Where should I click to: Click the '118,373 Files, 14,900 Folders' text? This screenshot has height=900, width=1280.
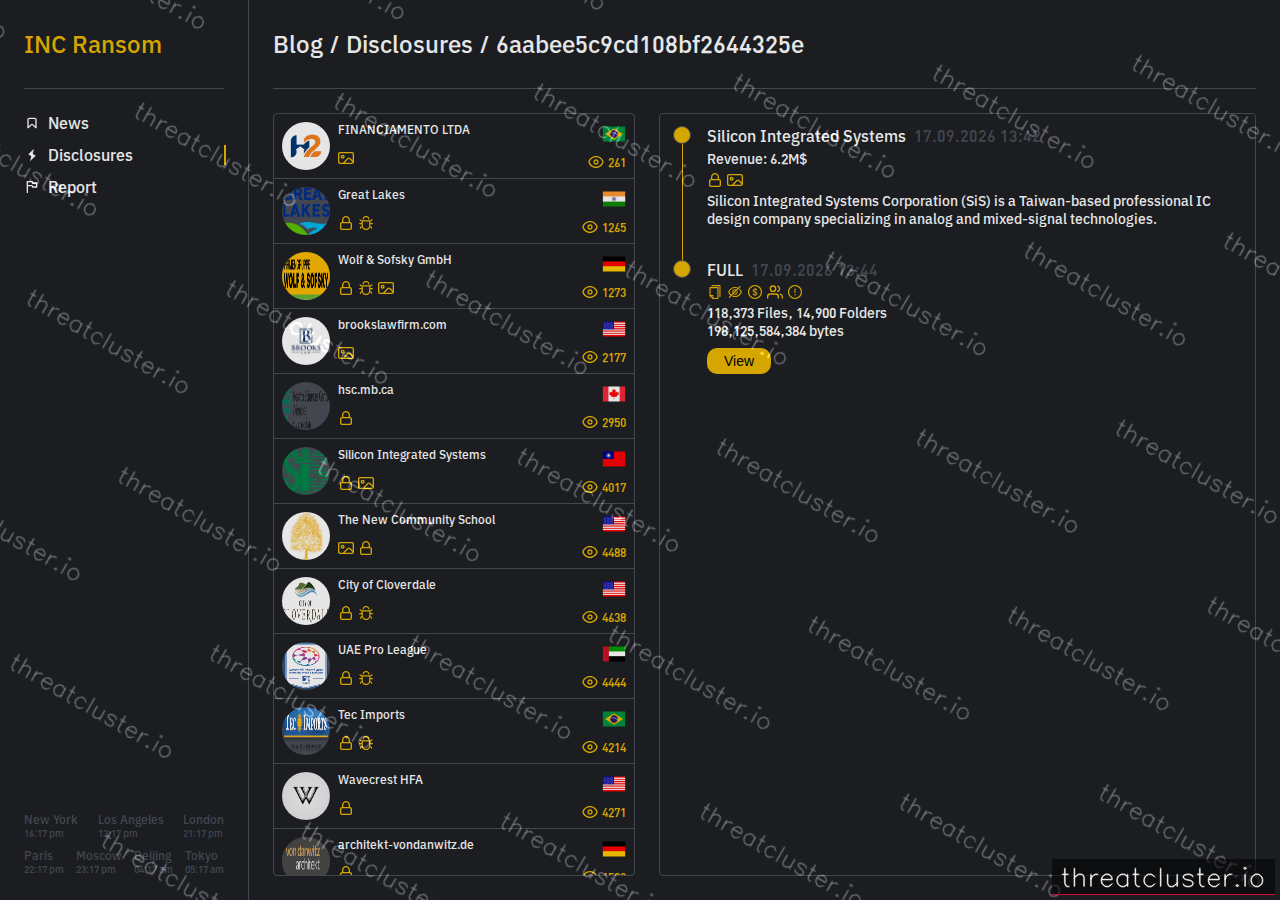(x=797, y=313)
